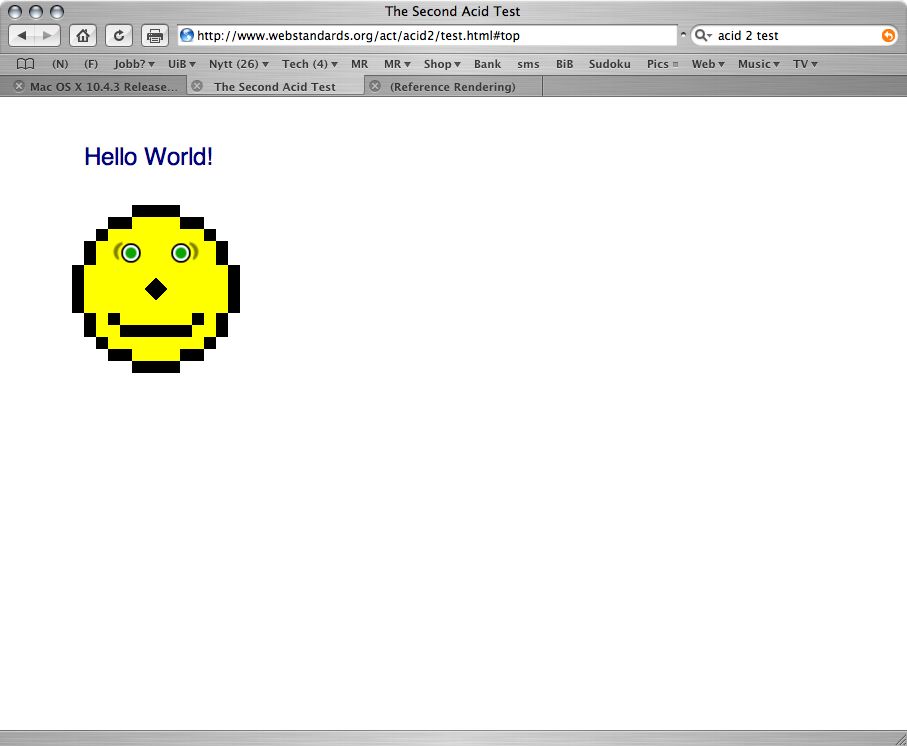
Task: Minimize the window with middle button
Action: pyautogui.click(x=36, y=12)
